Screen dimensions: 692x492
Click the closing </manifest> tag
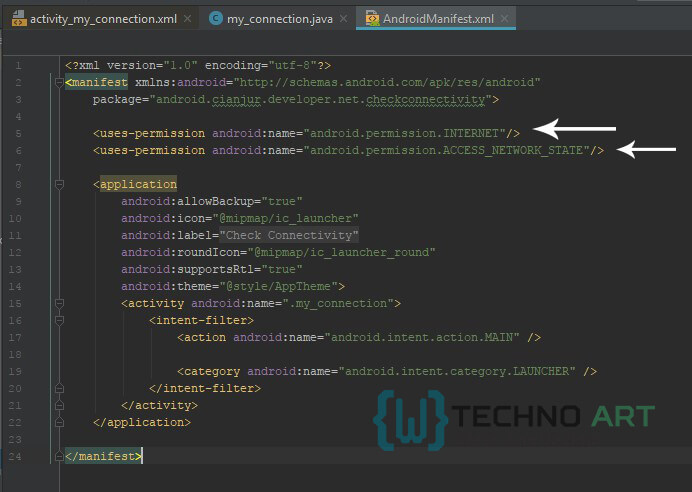(103, 456)
